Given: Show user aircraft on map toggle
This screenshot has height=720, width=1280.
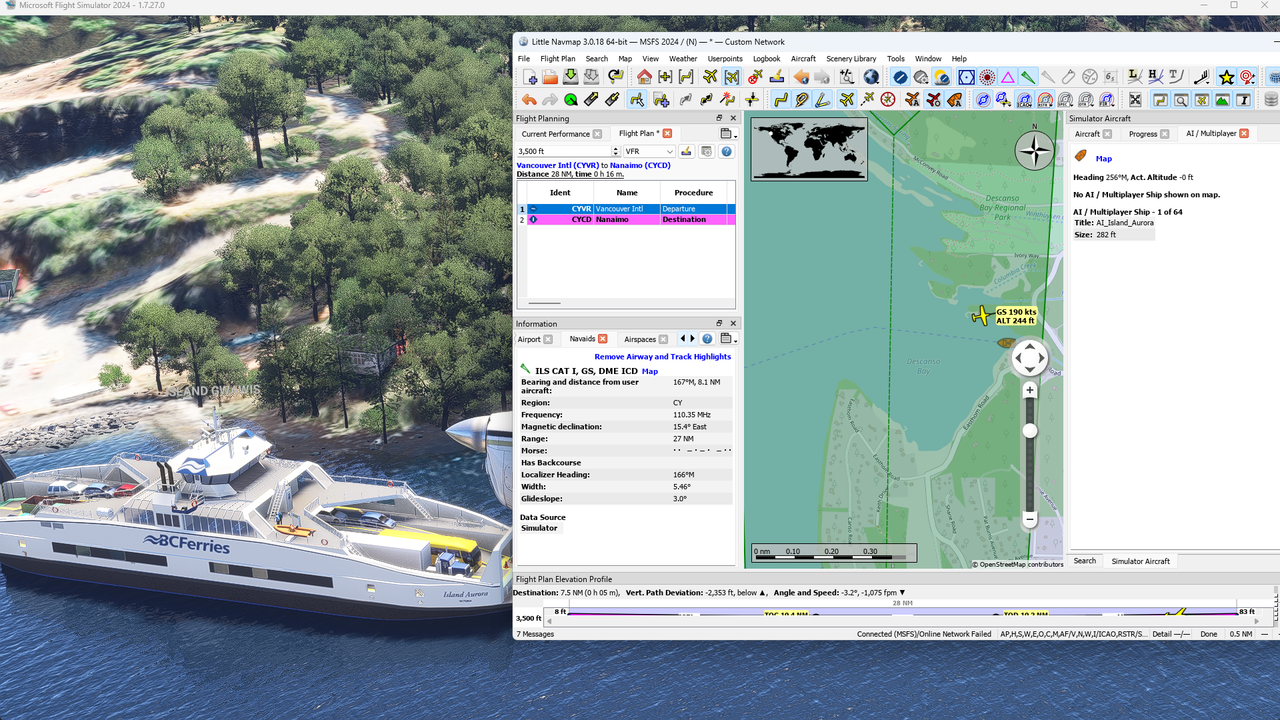Looking at the screenshot, I should (847, 99).
